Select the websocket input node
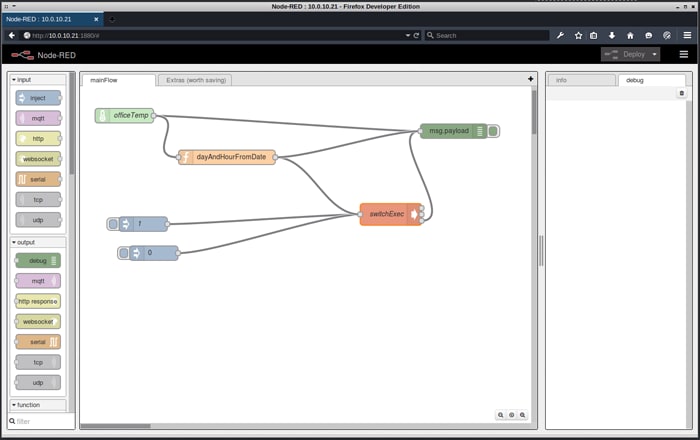This screenshot has width=700, height=440. [x=38, y=159]
